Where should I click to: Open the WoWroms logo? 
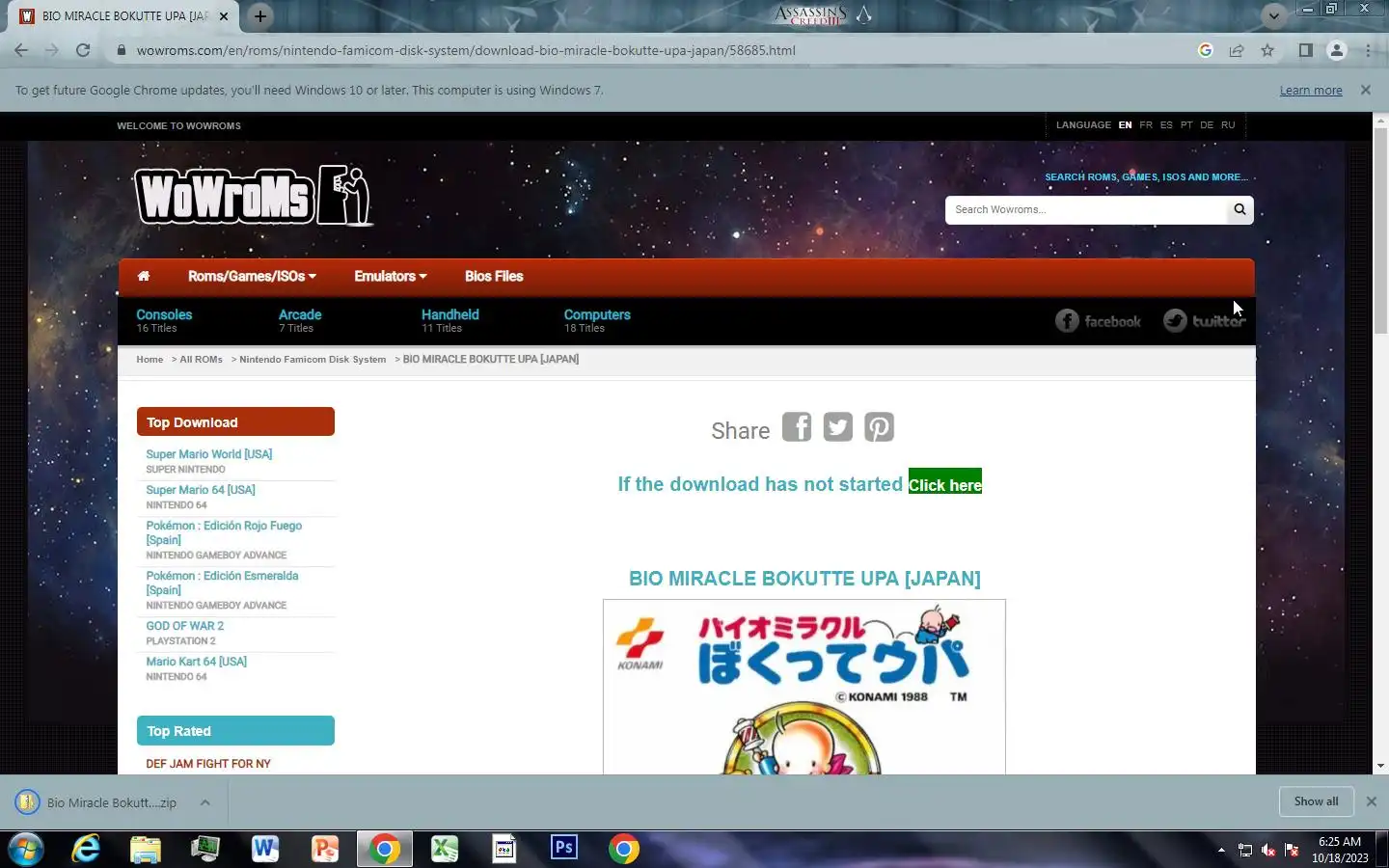coord(253,196)
